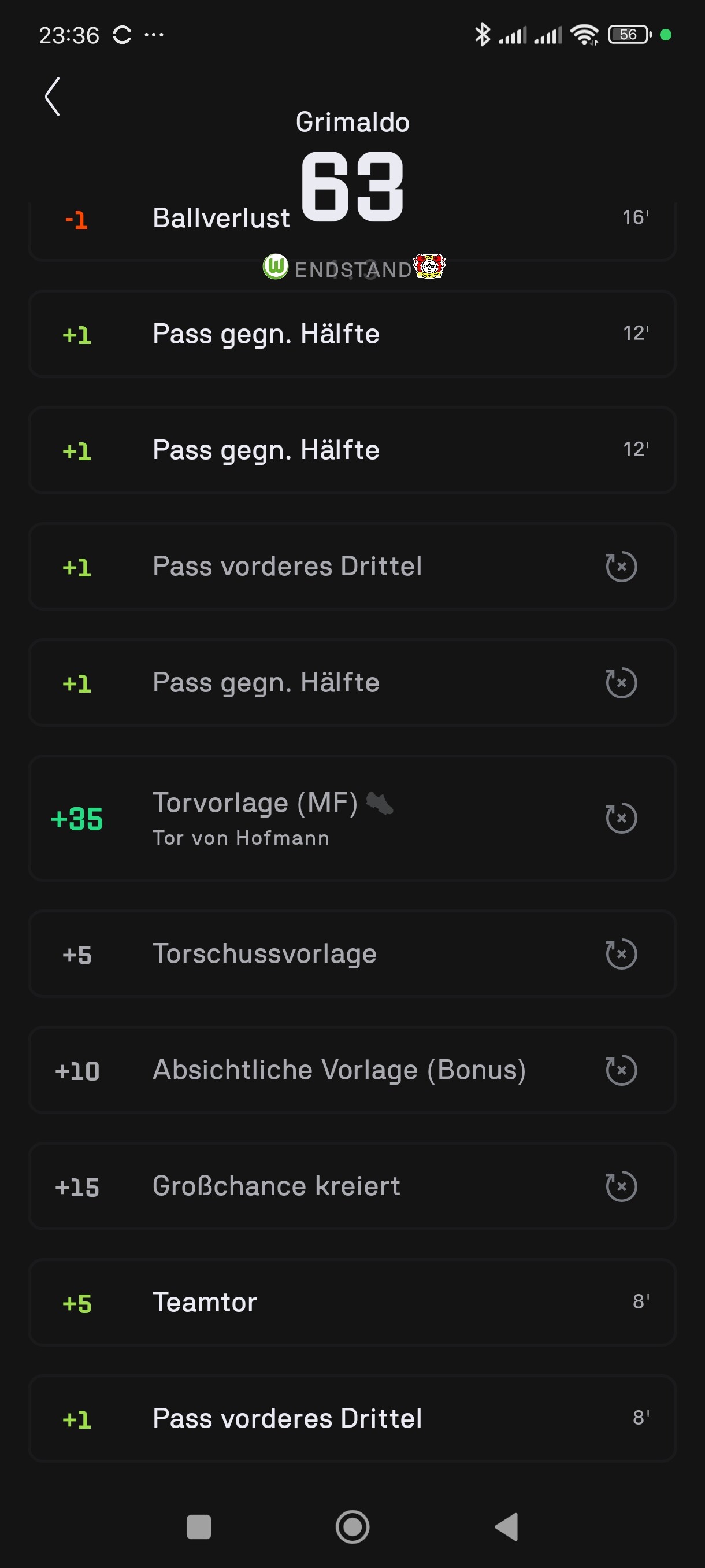Tap the ENDSTAND match result label
This screenshot has width=705, height=1568.
click(352, 269)
